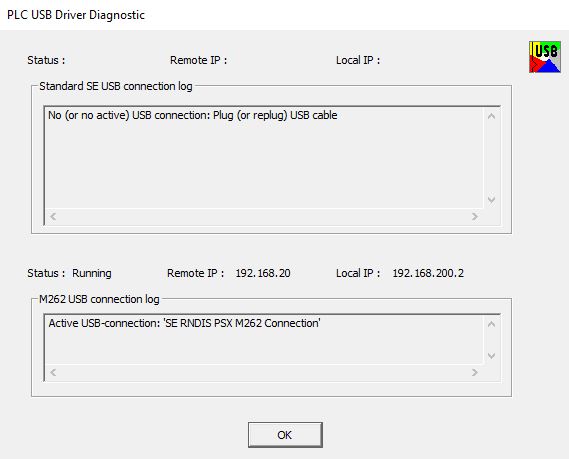The image size is (569, 459).
Task: Click down arrow in M262 log scrollbar
Action: pos(491,356)
